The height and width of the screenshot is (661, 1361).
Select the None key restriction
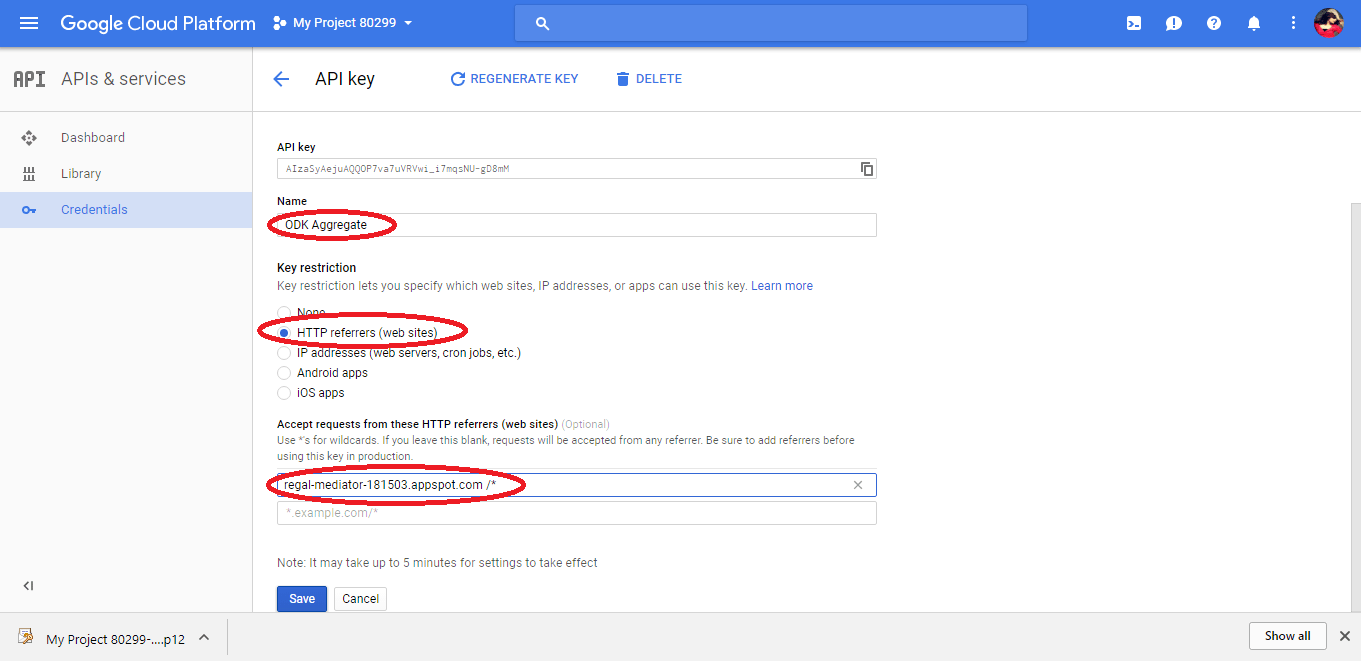tap(284, 313)
